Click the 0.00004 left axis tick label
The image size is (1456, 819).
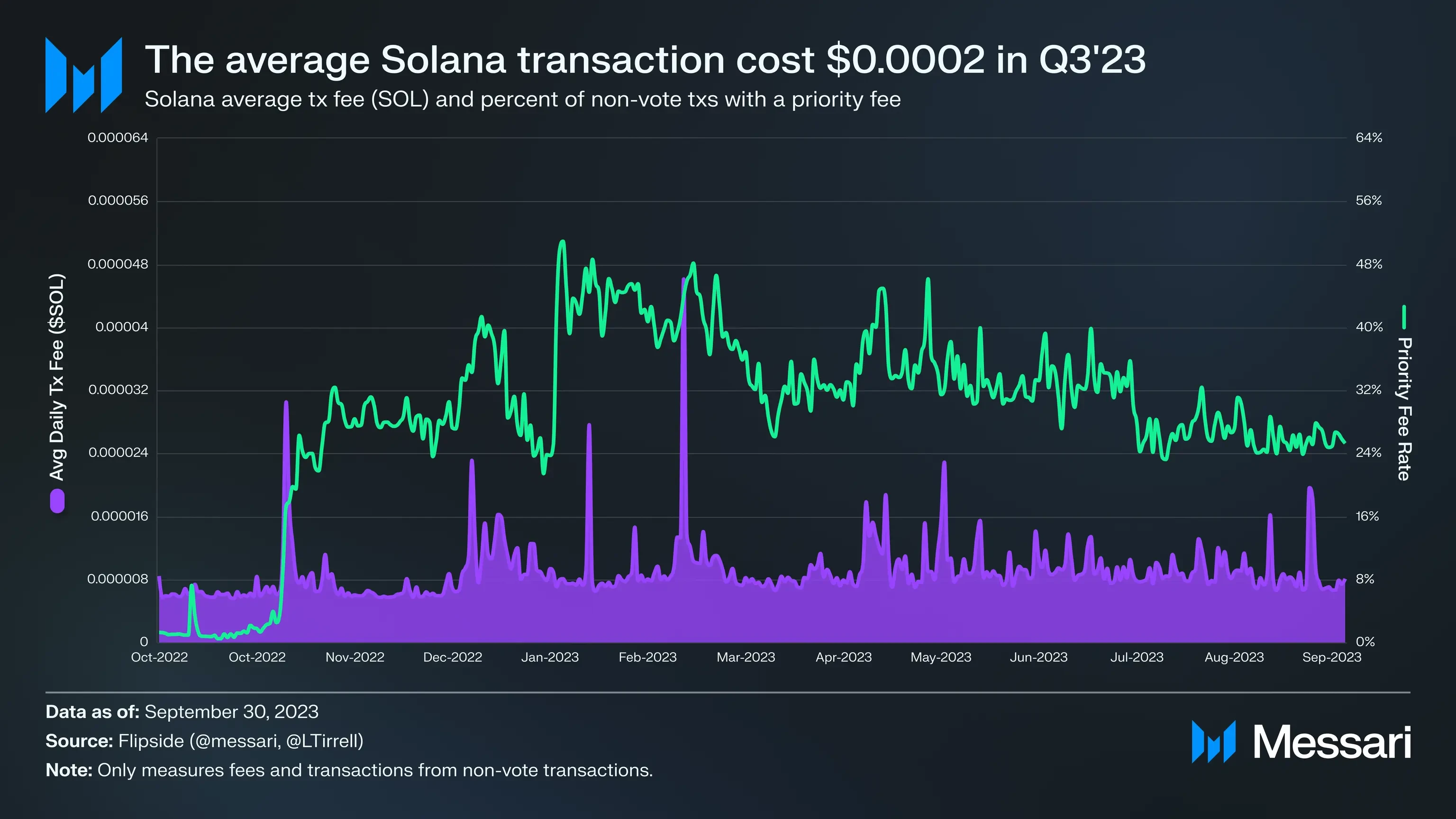(x=121, y=327)
